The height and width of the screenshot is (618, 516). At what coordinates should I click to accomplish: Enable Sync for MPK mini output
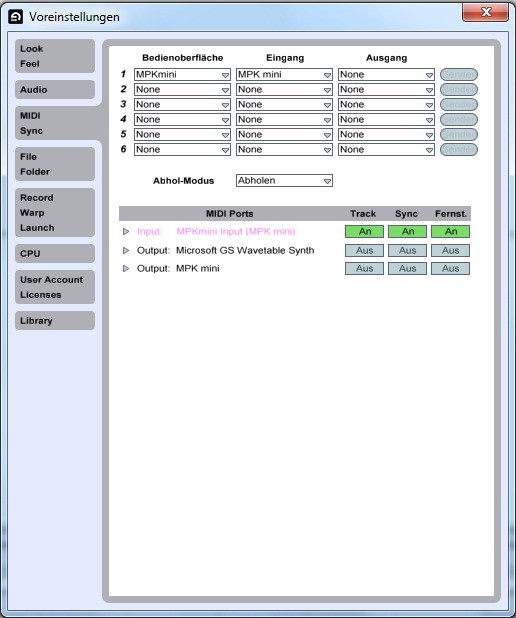pyautogui.click(x=407, y=268)
